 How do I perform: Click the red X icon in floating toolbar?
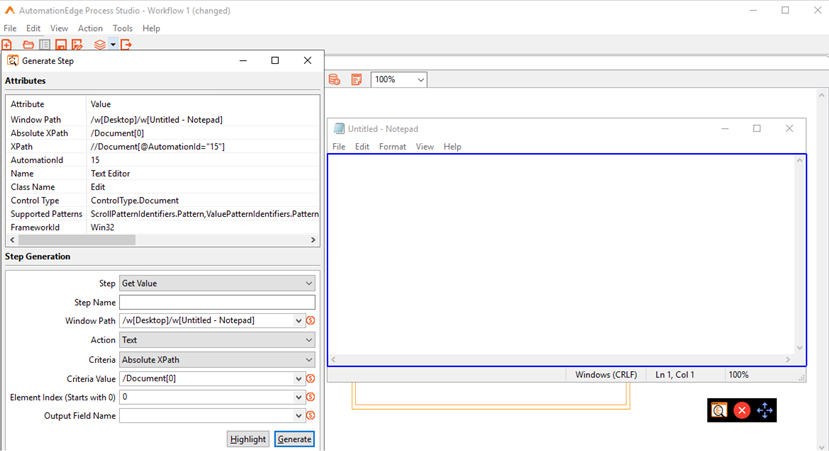click(742, 410)
